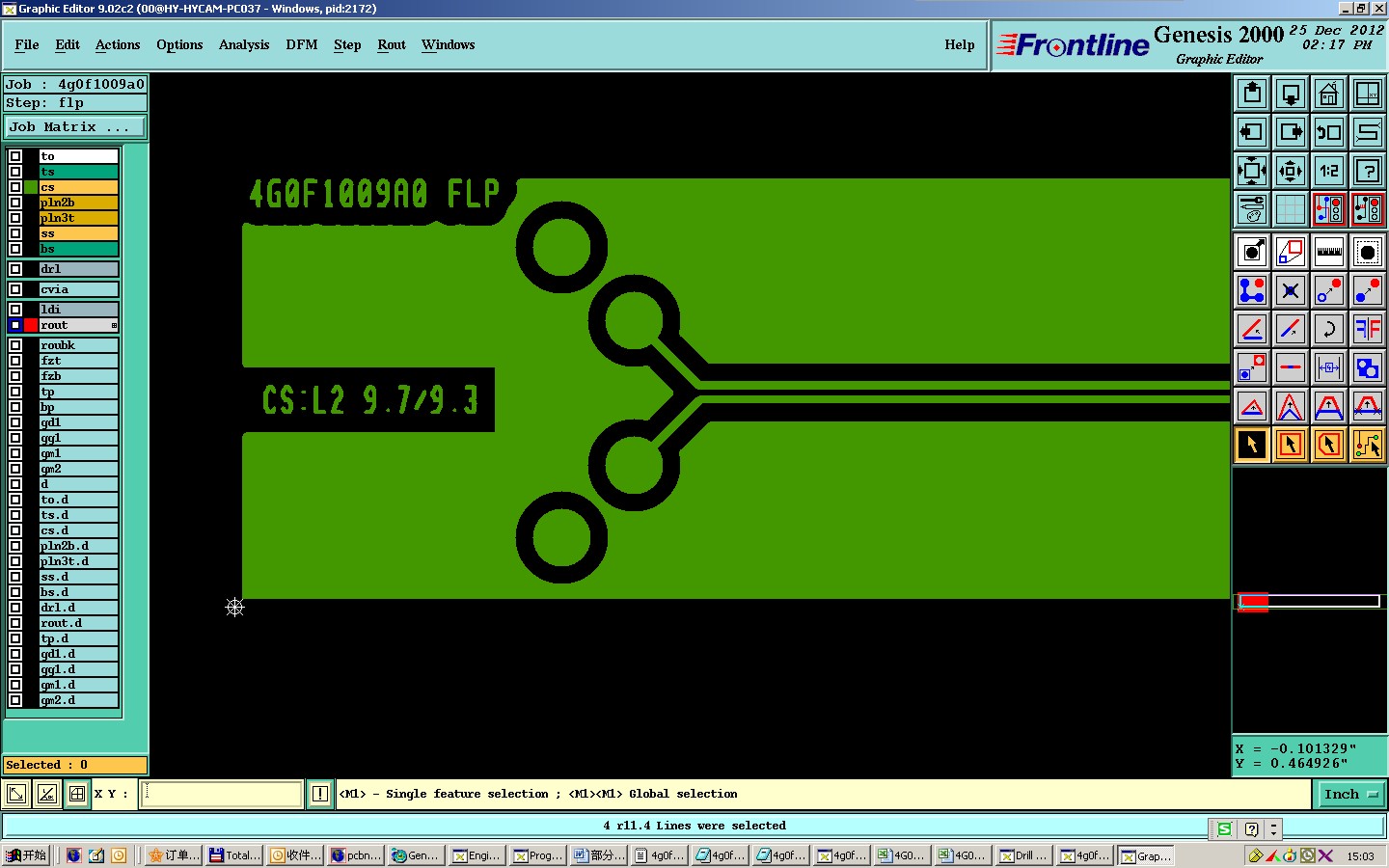Click the pan right icon

[x=1291, y=132]
